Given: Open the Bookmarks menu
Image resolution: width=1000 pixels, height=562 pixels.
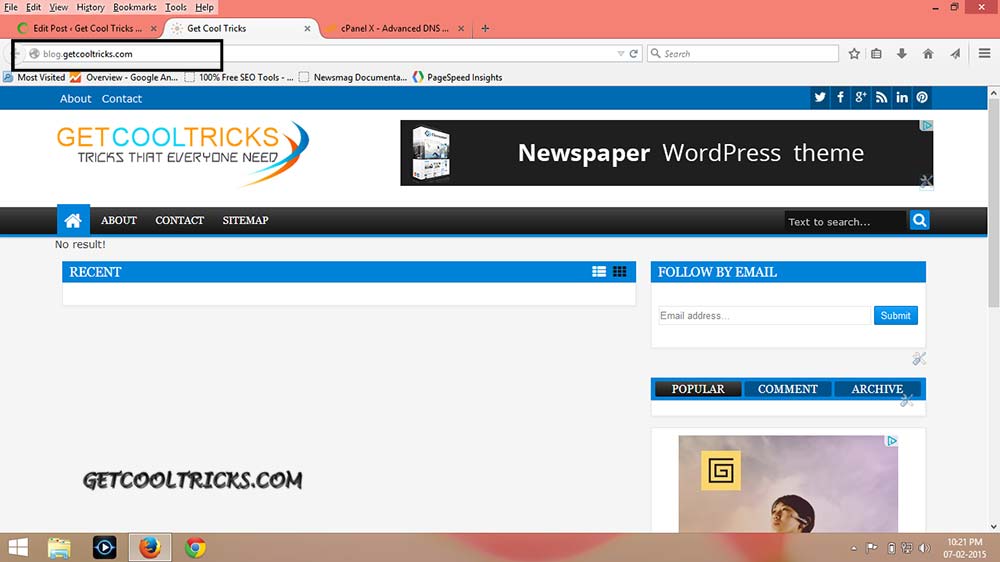Looking at the screenshot, I should click(135, 7).
